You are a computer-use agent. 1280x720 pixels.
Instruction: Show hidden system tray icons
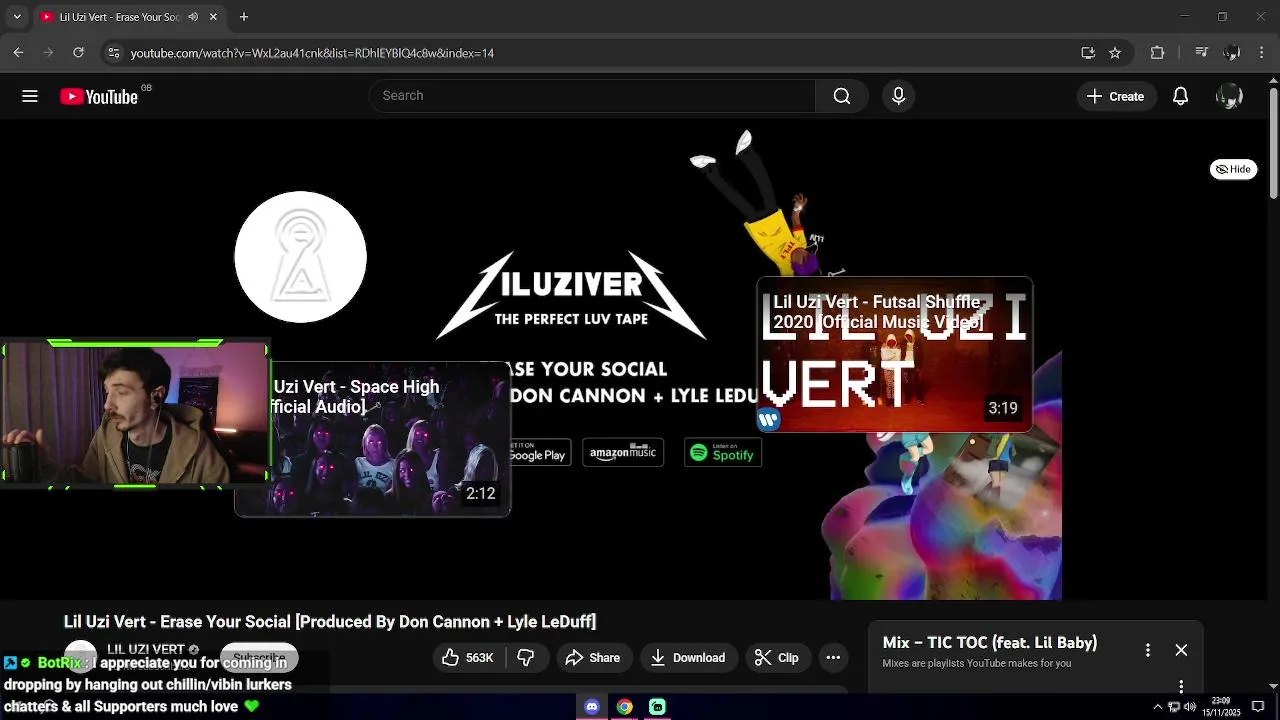pyautogui.click(x=1158, y=707)
